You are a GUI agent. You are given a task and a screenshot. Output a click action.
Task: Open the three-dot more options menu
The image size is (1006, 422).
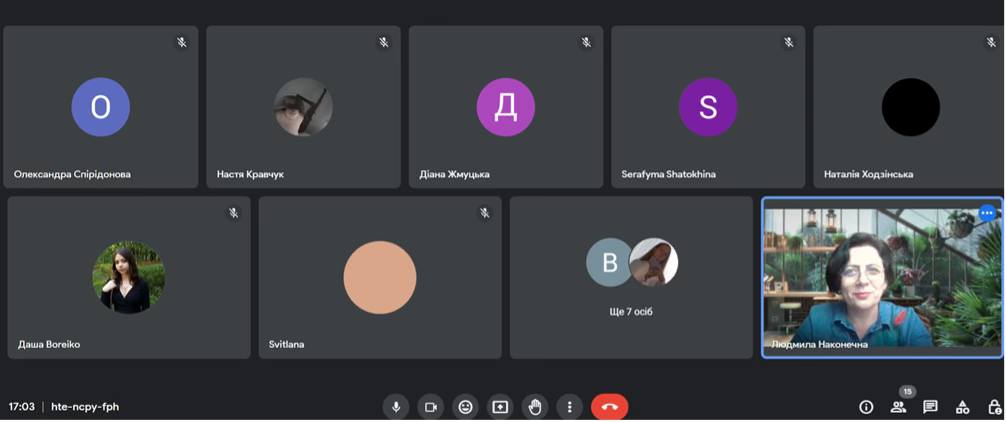(x=569, y=407)
